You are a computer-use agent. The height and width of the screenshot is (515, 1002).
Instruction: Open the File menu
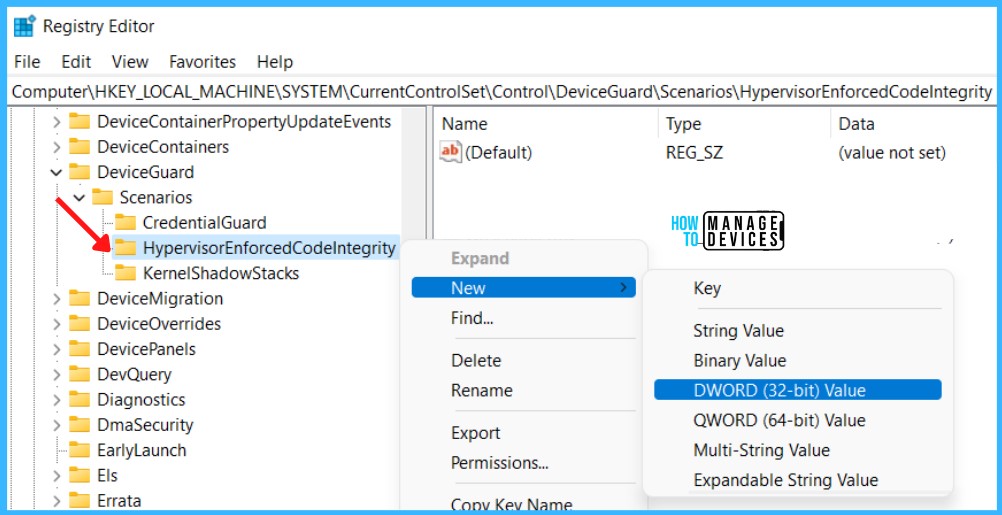coord(27,62)
